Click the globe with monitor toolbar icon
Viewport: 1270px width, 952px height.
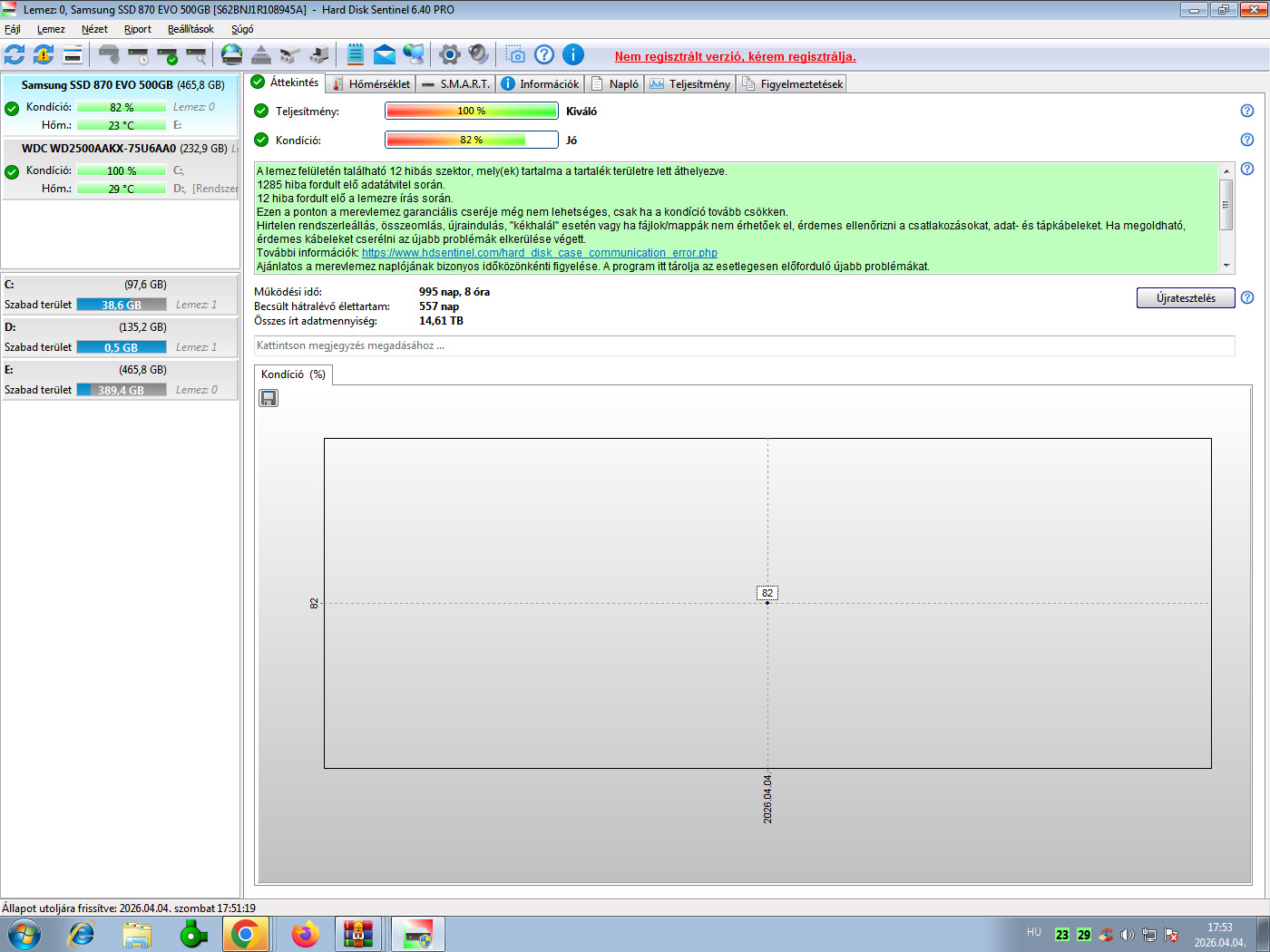(414, 54)
